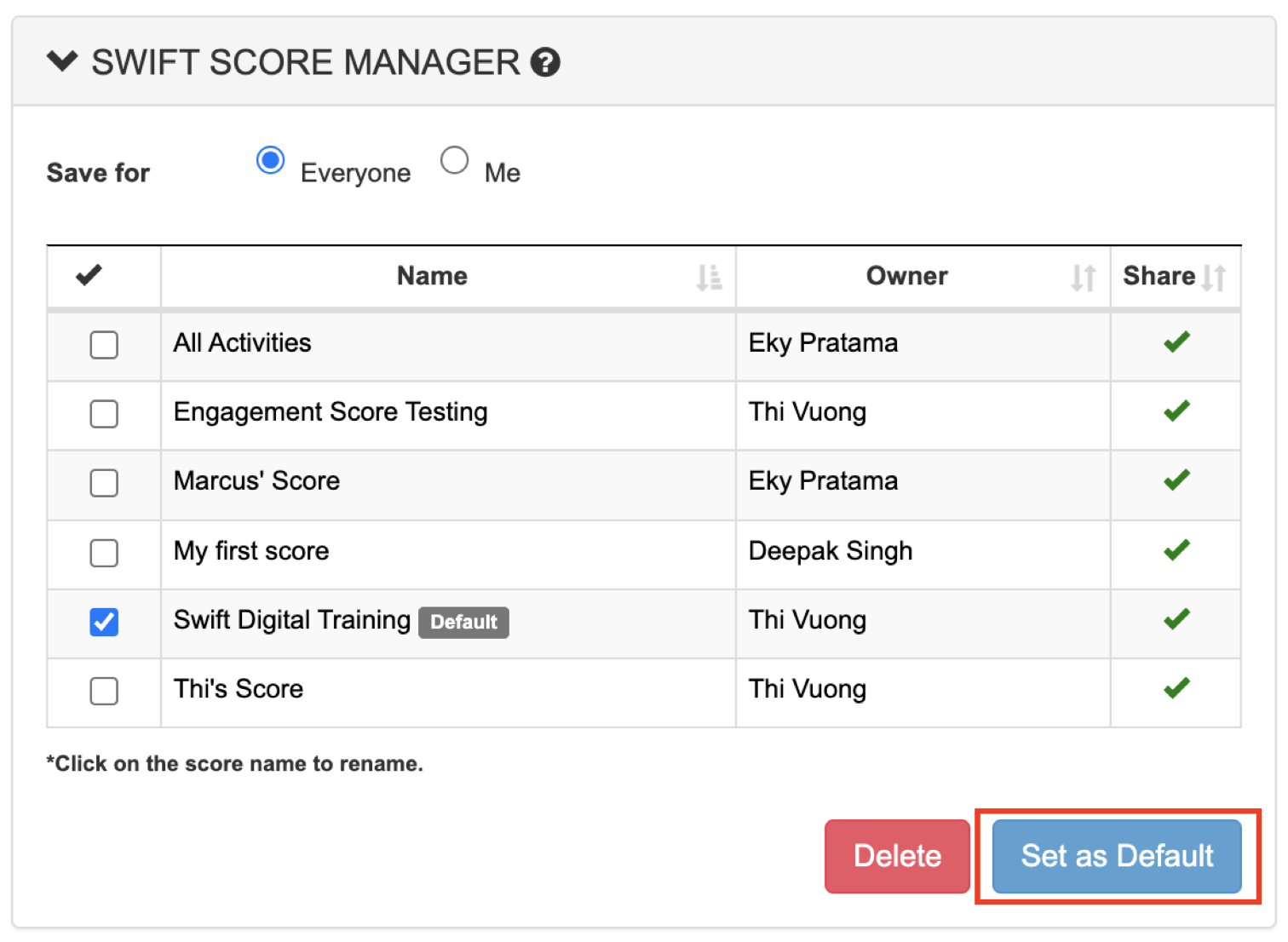Screen dimensions: 1288x942
Task: Click the Delete button
Action: point(897,856)
